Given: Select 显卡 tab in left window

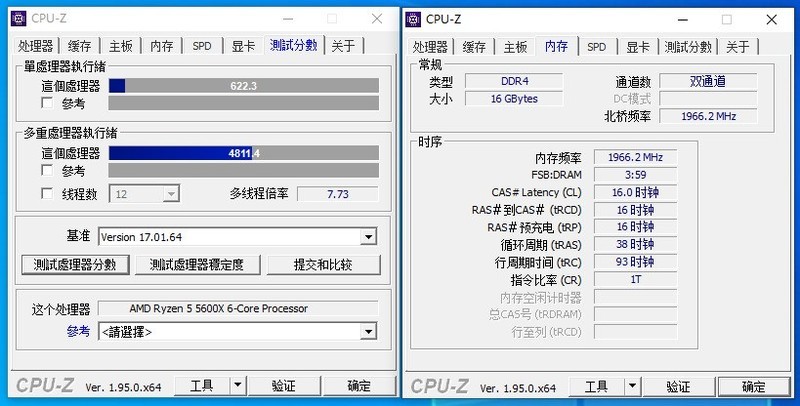Looking at the screenshot, I should [x=243, y=46].
